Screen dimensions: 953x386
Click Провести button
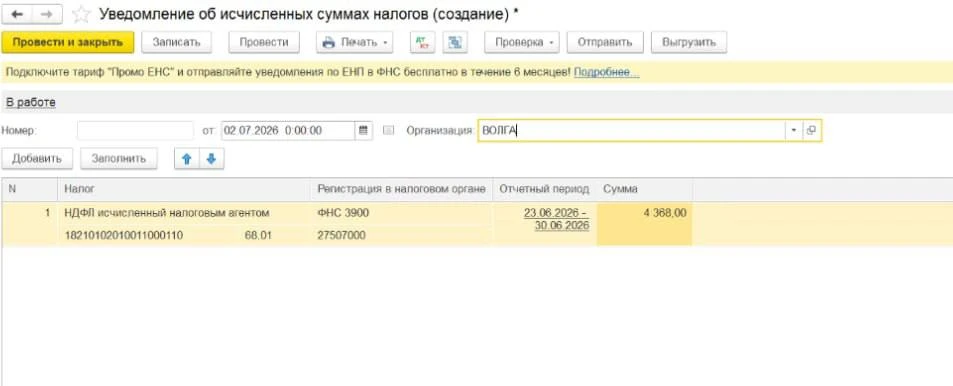264,43
